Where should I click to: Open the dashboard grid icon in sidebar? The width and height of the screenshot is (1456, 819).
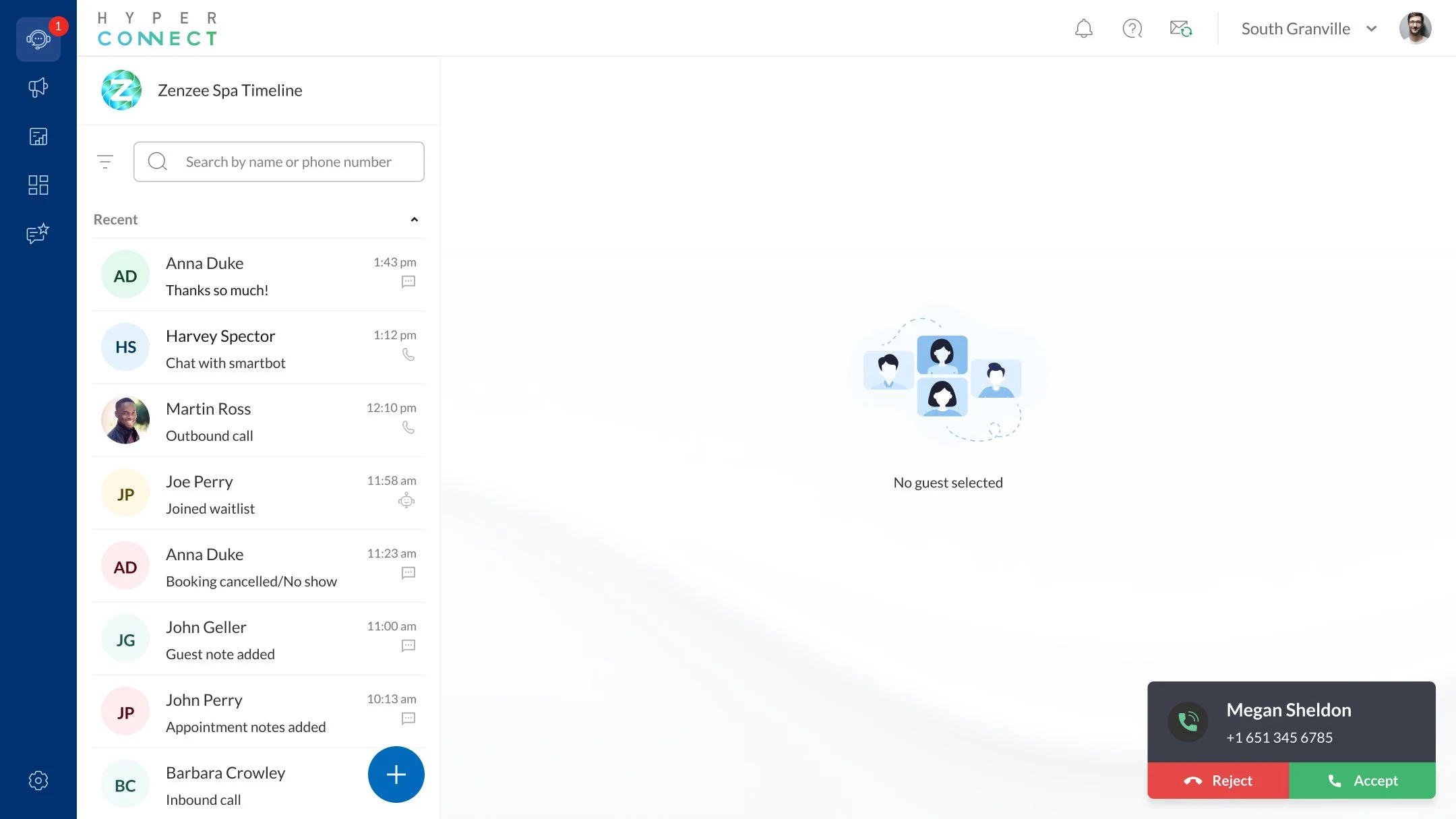[x=38, y=185]
